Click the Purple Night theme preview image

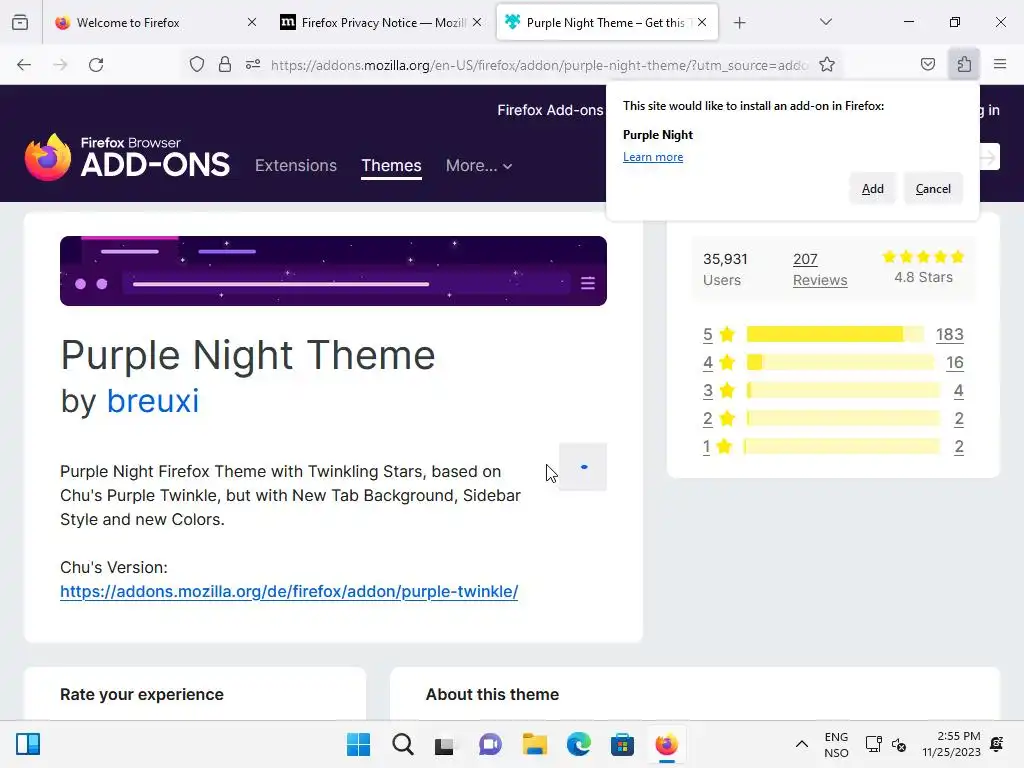pyautogui.click(x=333, y=271)
